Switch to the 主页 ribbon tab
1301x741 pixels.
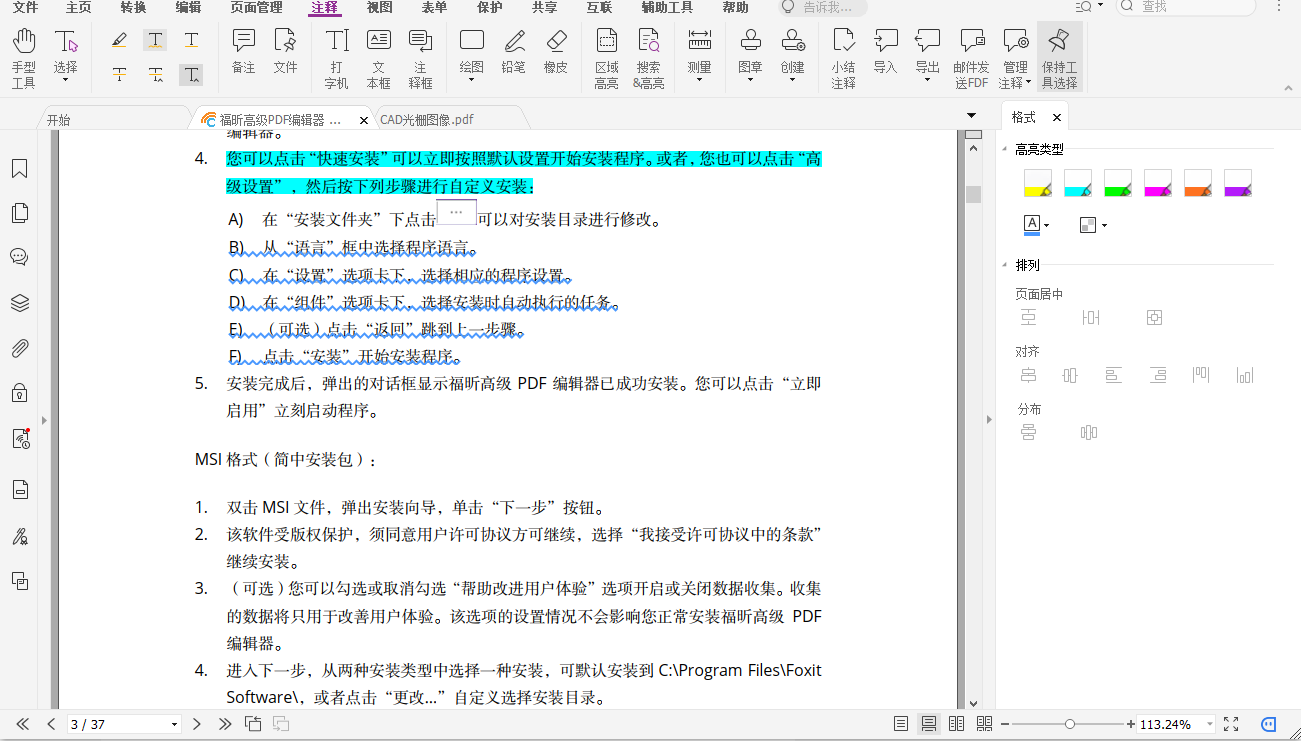click(x=78, y=8)
